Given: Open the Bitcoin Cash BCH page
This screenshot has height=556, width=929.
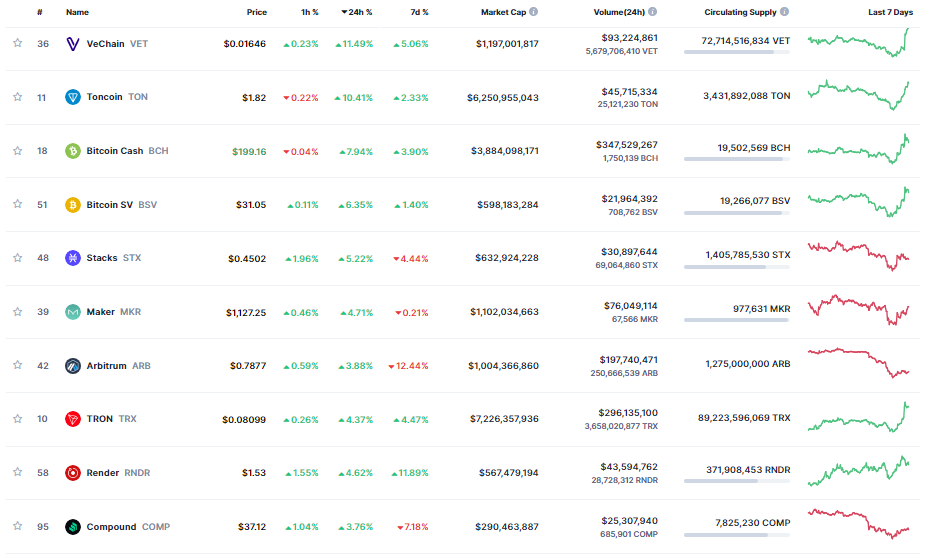Looking at the screenshot, I should point(127,151).
